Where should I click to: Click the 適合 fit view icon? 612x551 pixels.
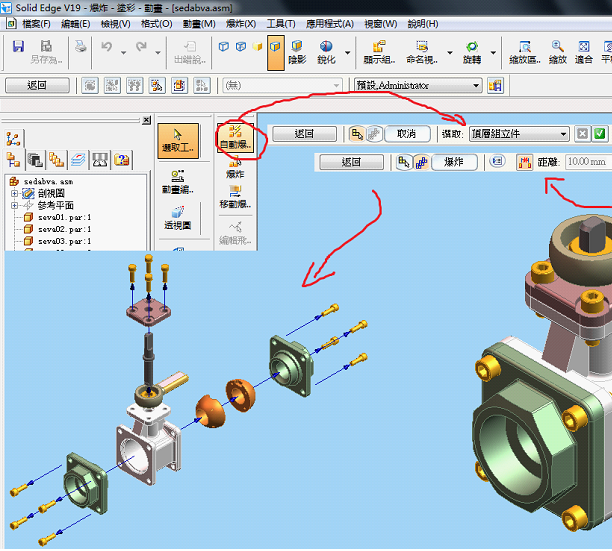tap(584, 53)
